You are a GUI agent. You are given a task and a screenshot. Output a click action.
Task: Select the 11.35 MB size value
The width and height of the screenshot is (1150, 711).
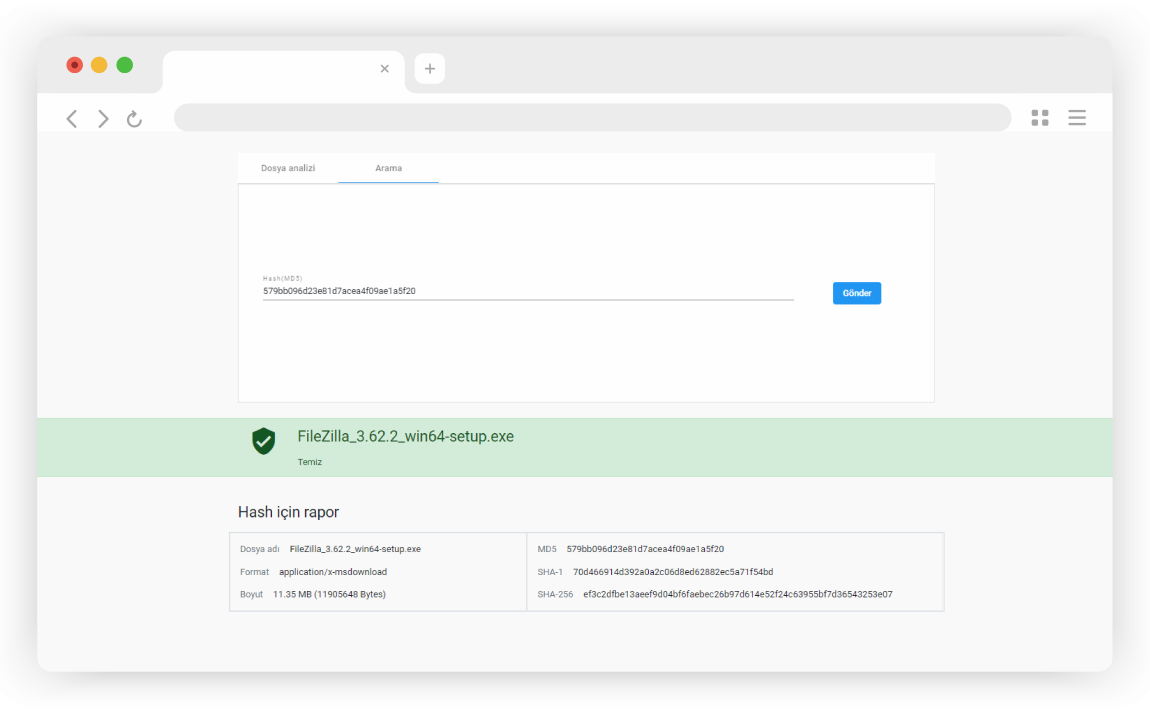tap(329, 594)
